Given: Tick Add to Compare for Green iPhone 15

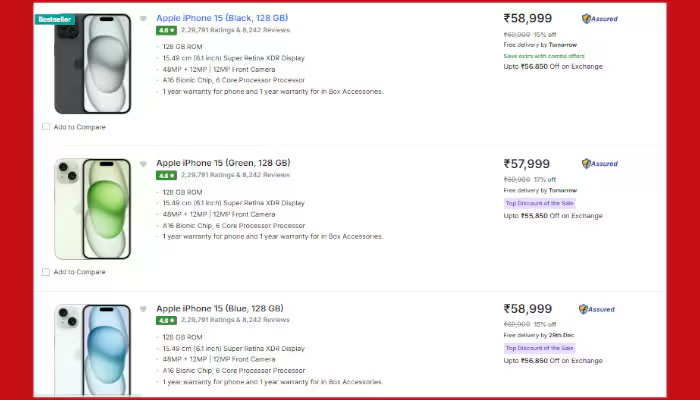Looking at the screenshot, I should click(46, 272).
